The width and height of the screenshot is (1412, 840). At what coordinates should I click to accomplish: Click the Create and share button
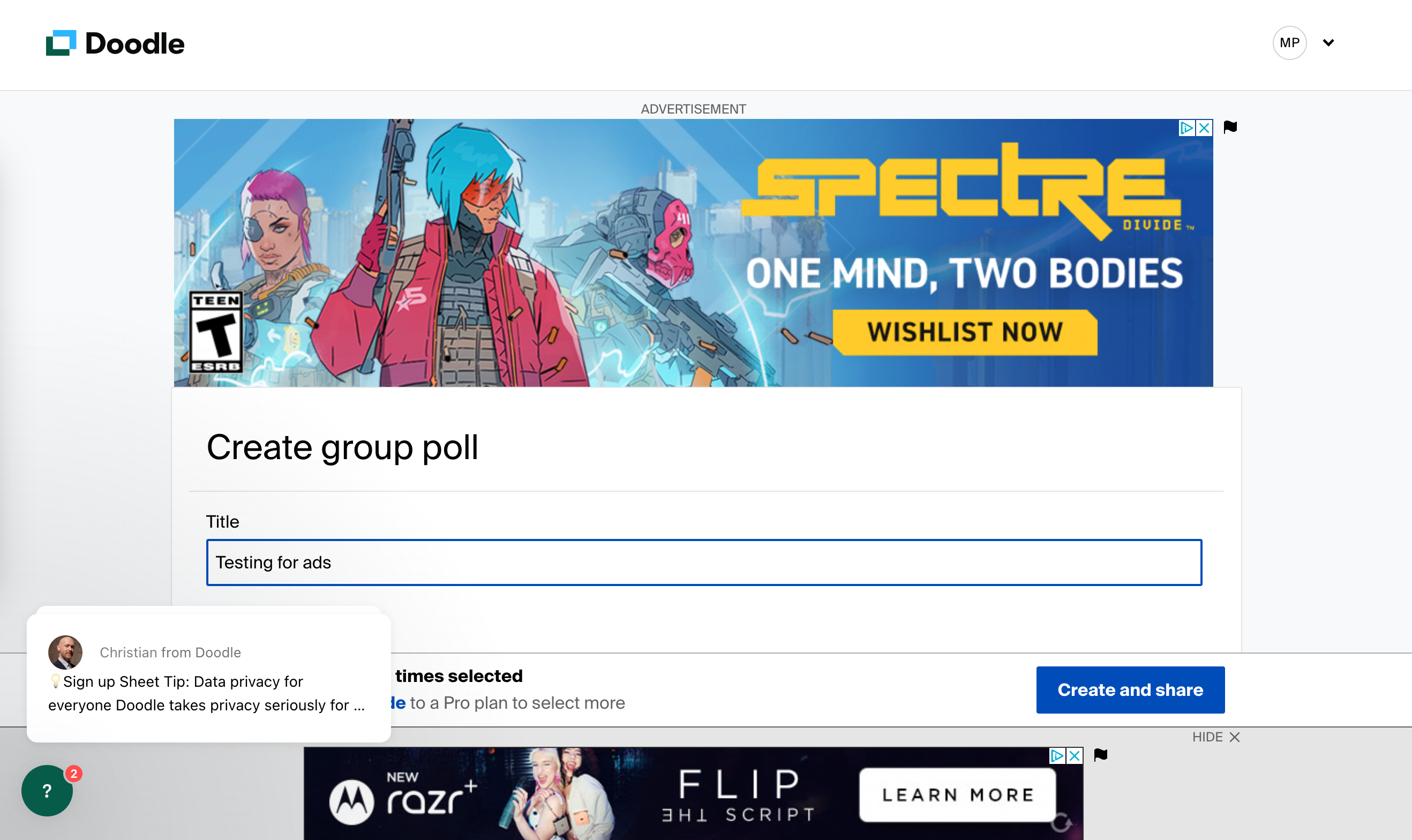1130,689
